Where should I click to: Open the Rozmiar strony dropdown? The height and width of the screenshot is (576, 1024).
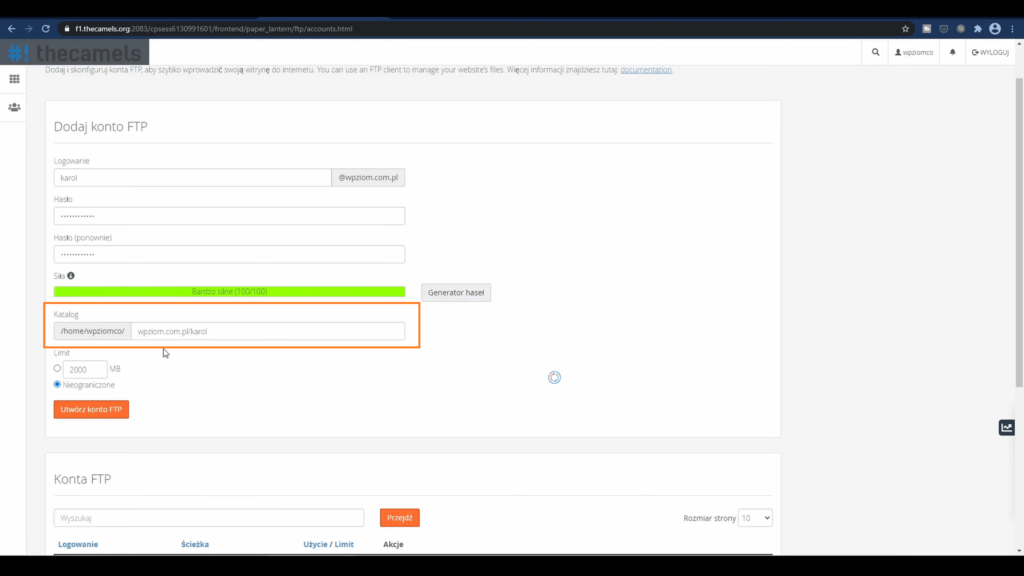coord(755,518)
